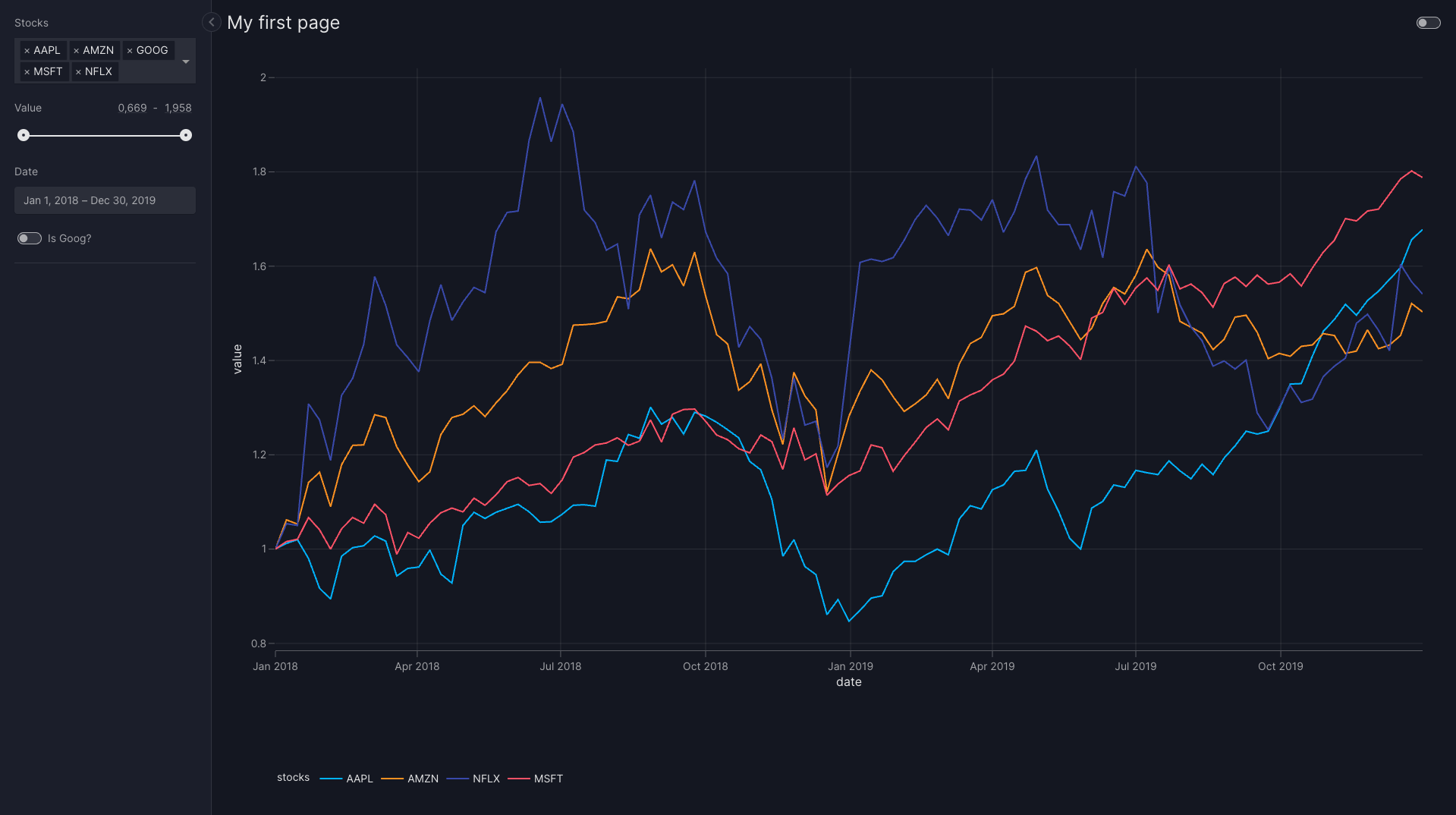Toggle MSFT trace in chart legend

pos(536,779)
